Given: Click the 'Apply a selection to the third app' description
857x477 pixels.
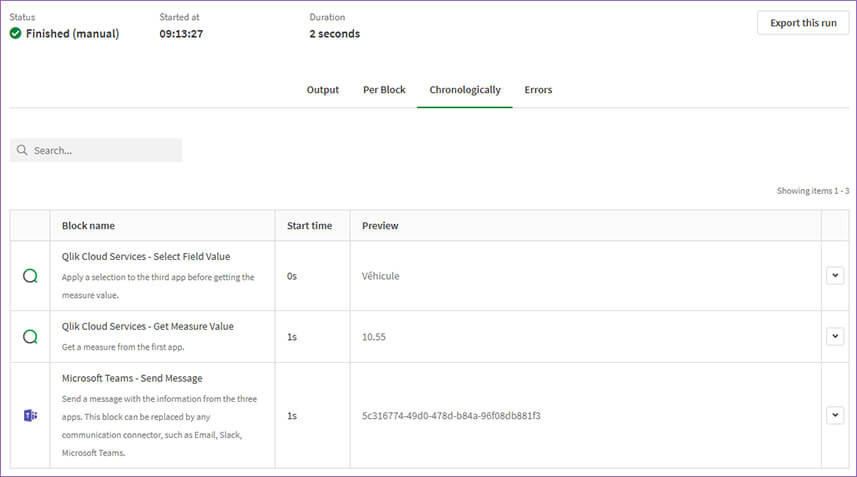Looking at the screenshot, I should [158, 286].
